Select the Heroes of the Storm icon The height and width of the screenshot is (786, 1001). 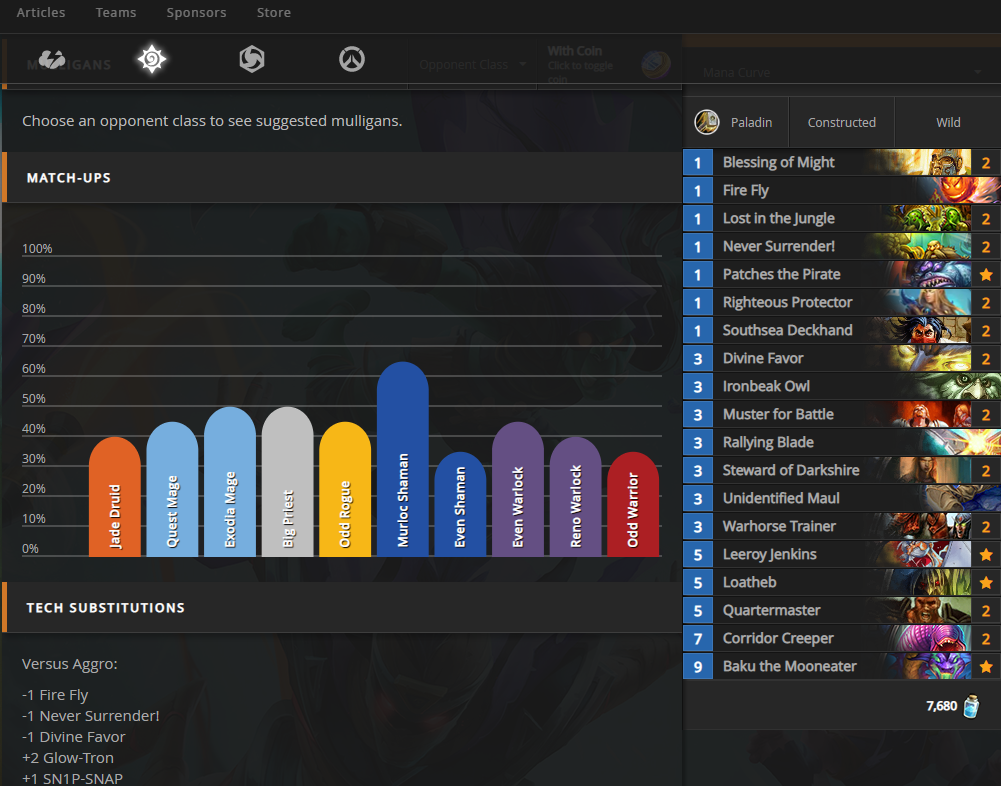252,59
